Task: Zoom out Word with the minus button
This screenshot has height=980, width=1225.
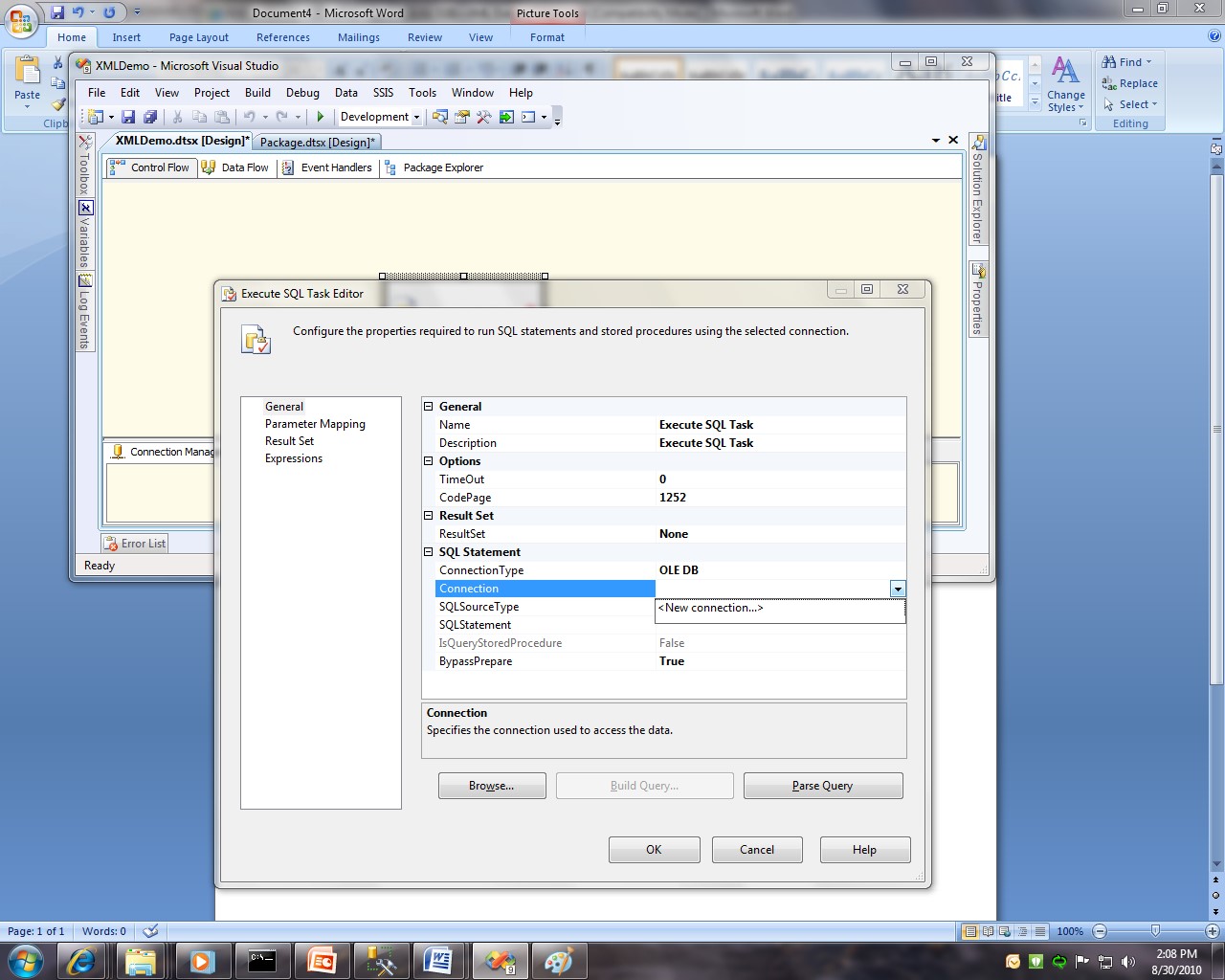Action: tap(1100, 931)
